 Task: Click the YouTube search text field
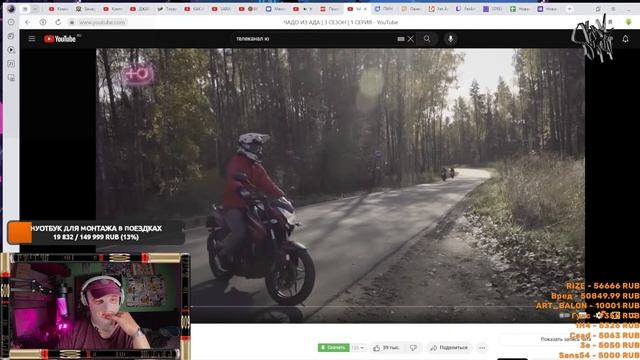[314, 39]
